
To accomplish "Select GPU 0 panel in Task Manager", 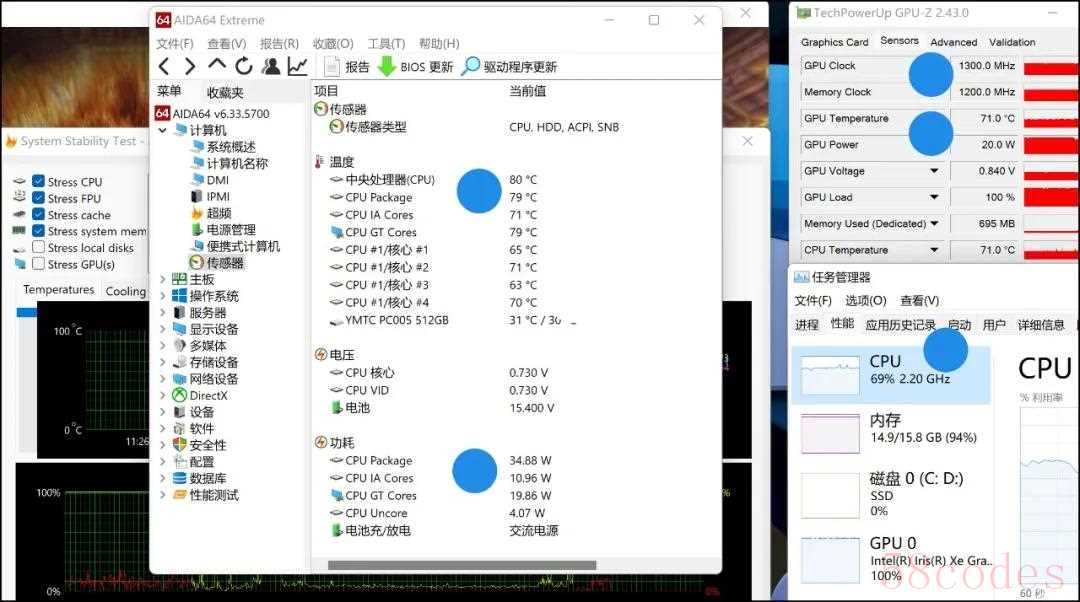I will point(891,559).
